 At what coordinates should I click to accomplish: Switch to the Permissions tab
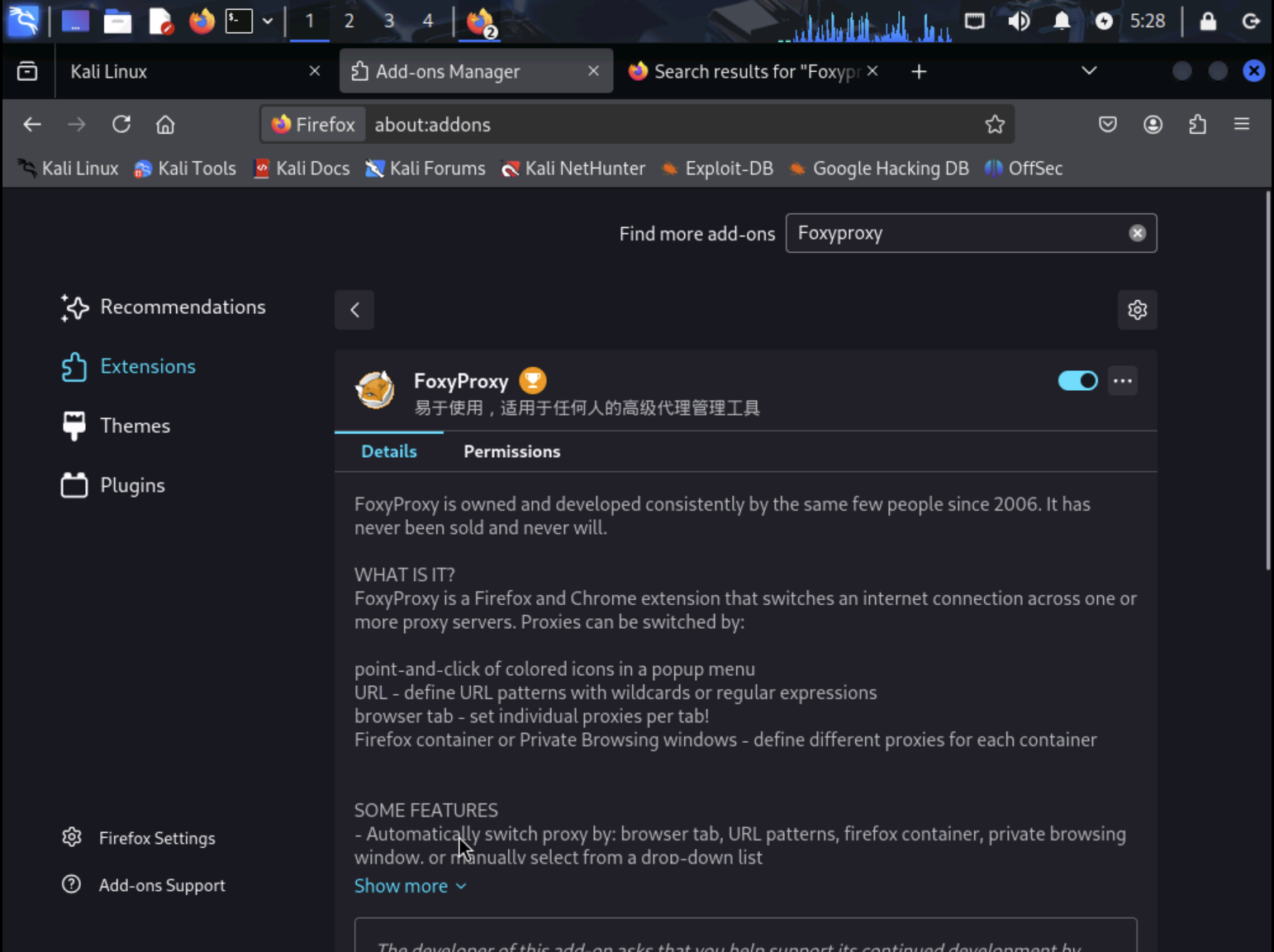click(512, 452)
